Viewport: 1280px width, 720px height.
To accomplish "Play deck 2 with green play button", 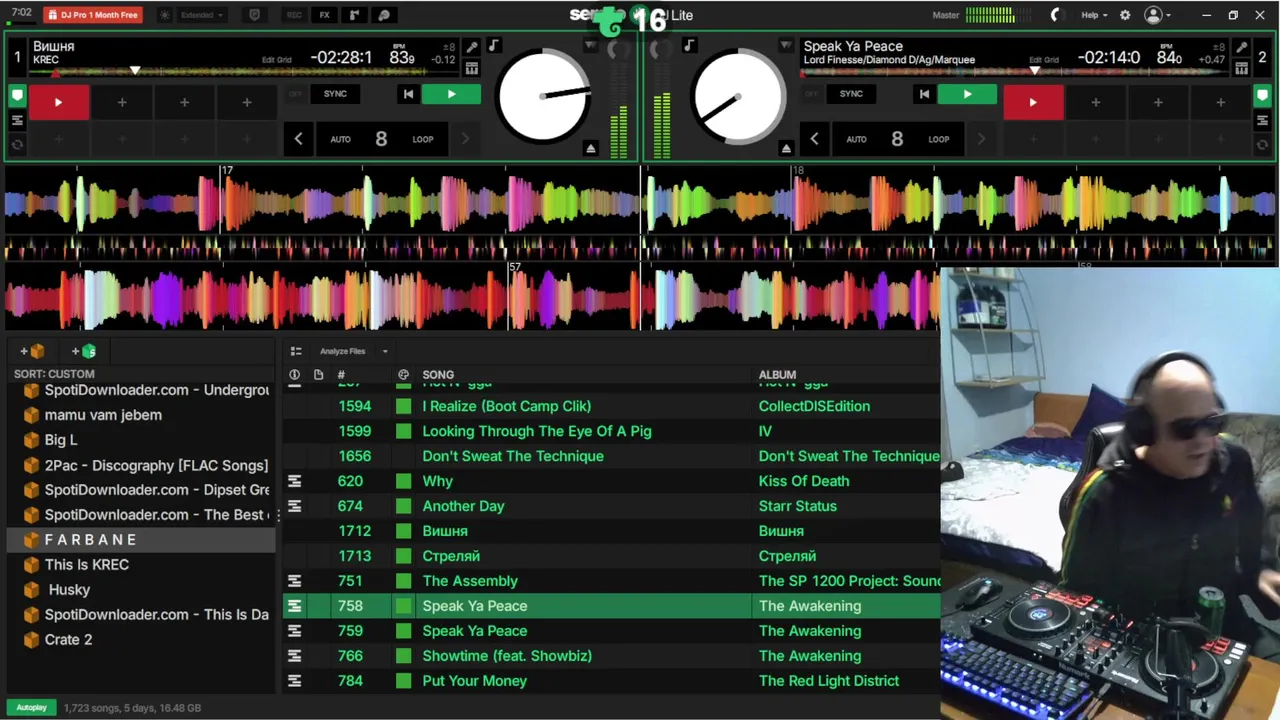I will 967,94.
